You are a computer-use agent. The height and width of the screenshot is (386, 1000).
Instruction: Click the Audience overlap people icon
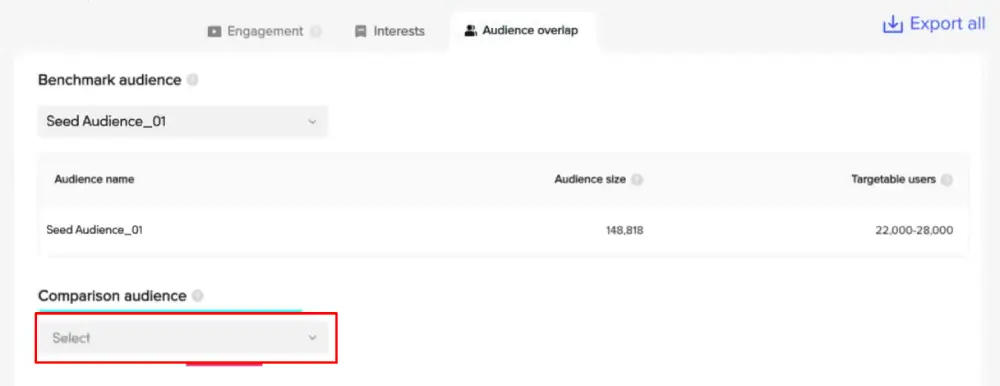pos(471,31)
